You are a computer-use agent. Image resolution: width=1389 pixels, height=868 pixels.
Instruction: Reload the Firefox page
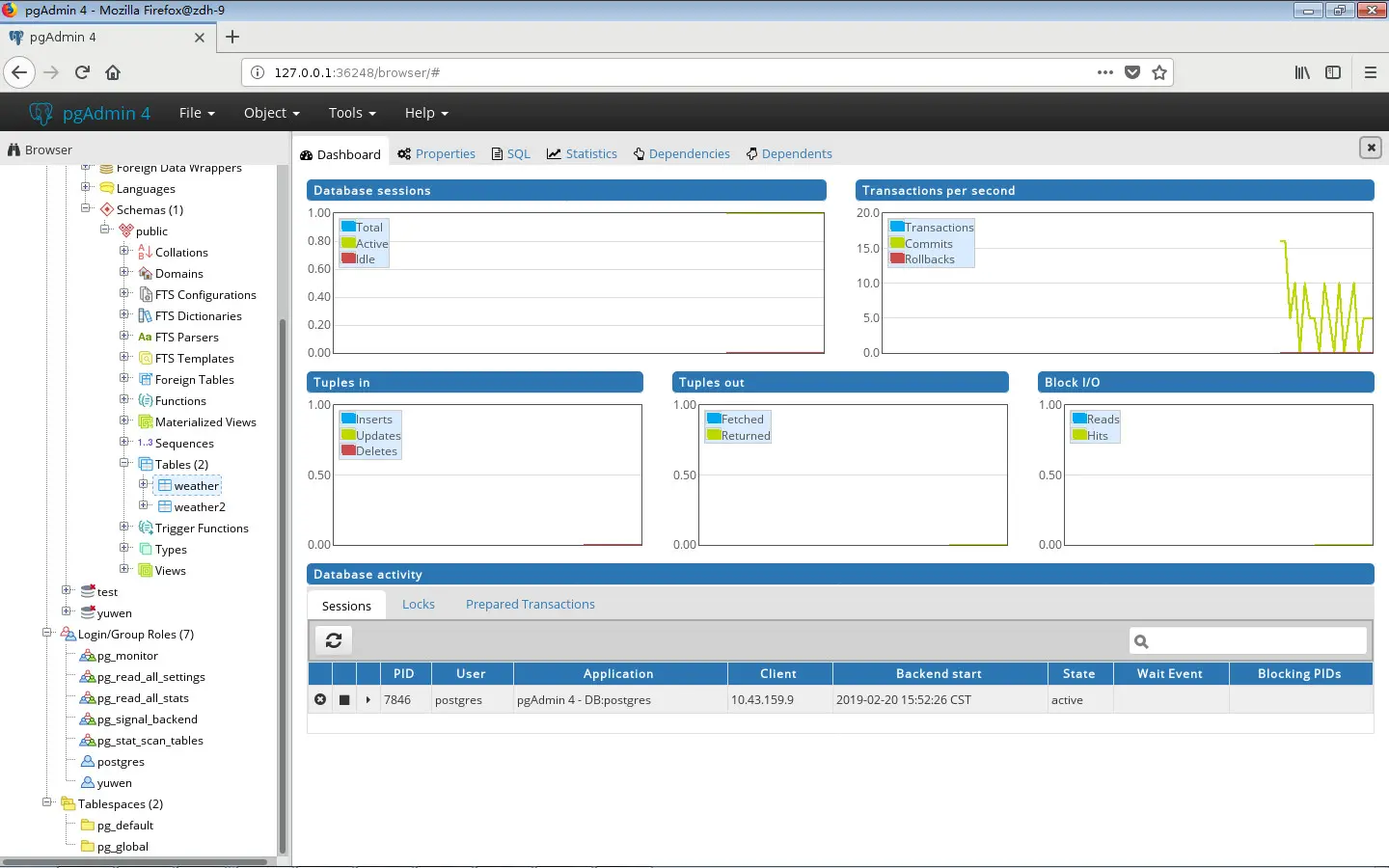pyautogui.click(x=82, y=72)
